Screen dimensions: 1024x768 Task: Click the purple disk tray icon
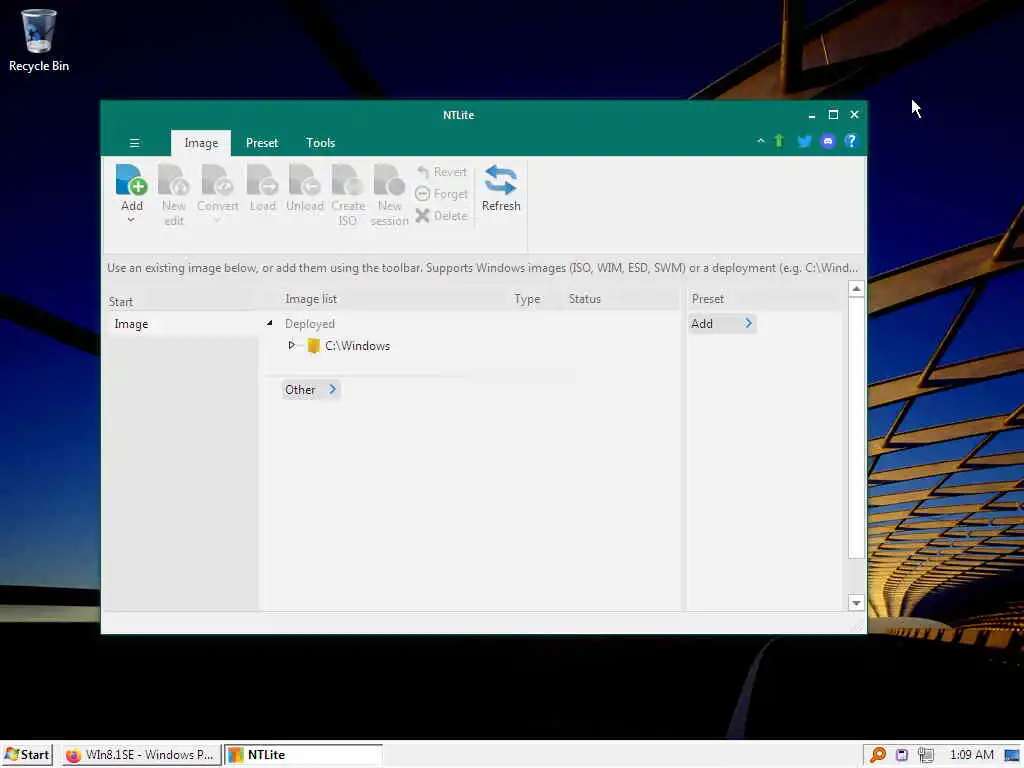(902, 755)
